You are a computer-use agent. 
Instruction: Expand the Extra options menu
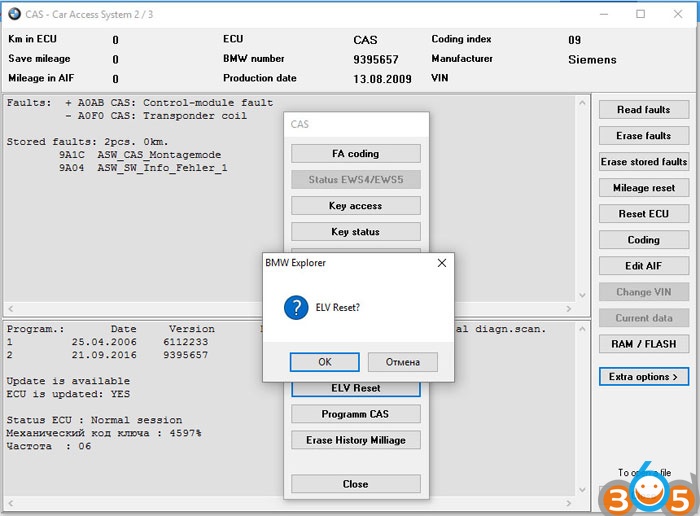[x=643, y=377]
